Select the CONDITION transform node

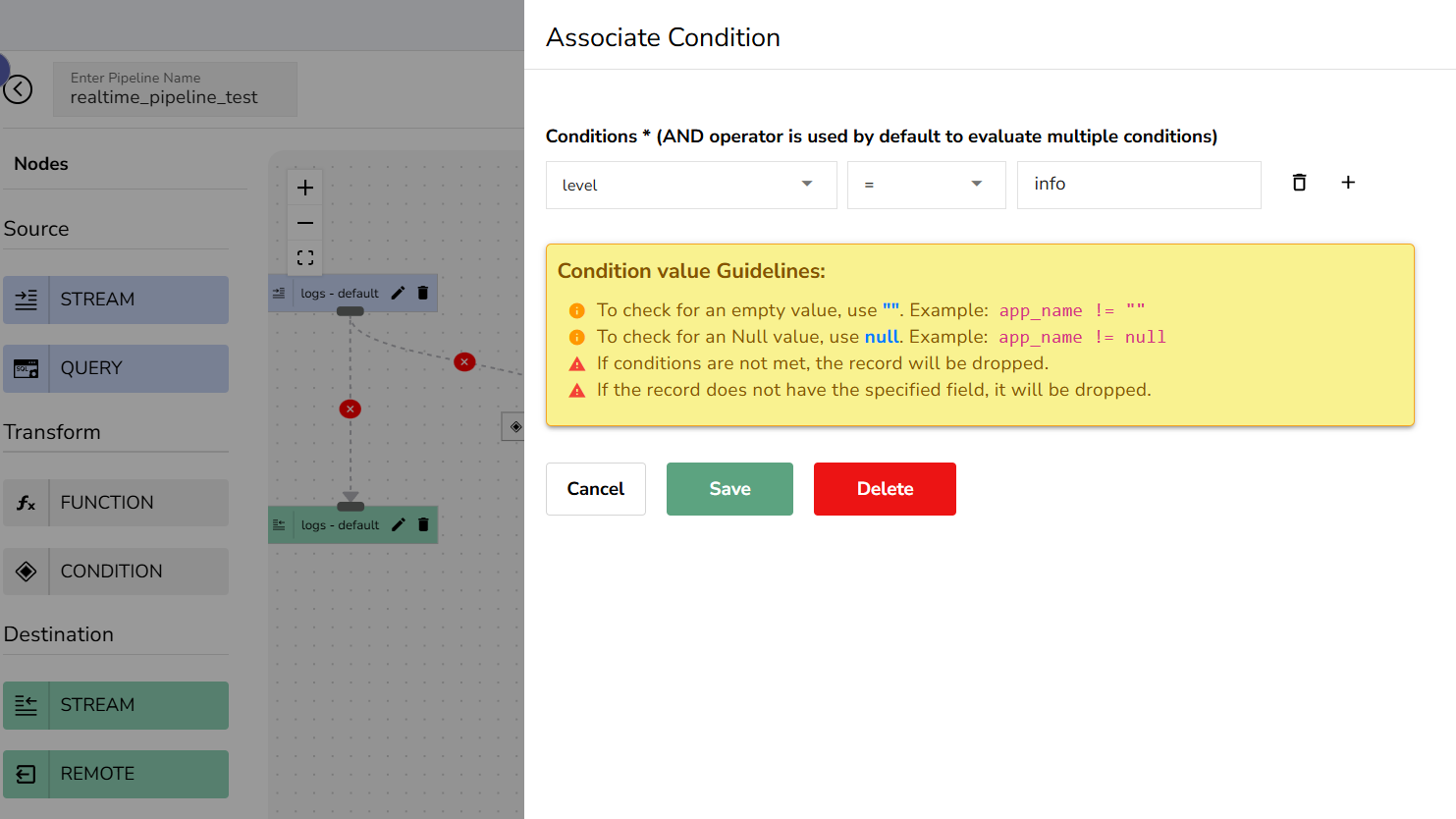(116, 572)
